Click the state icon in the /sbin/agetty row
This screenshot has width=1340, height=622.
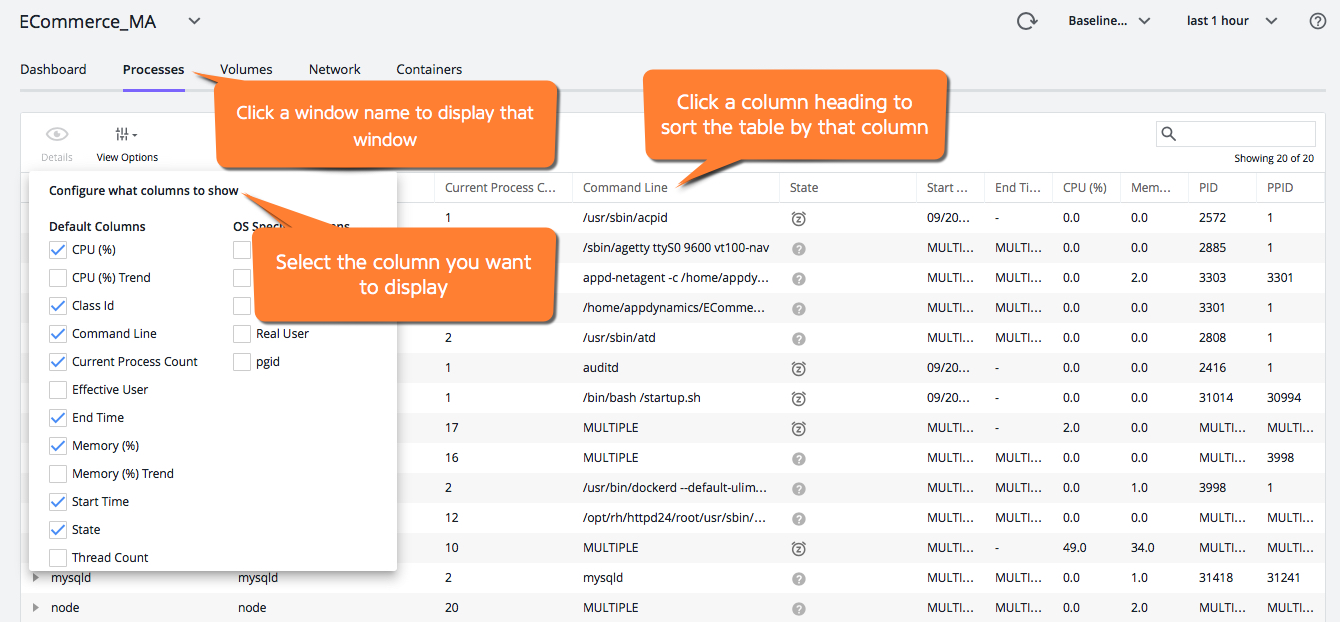(798, 248)
